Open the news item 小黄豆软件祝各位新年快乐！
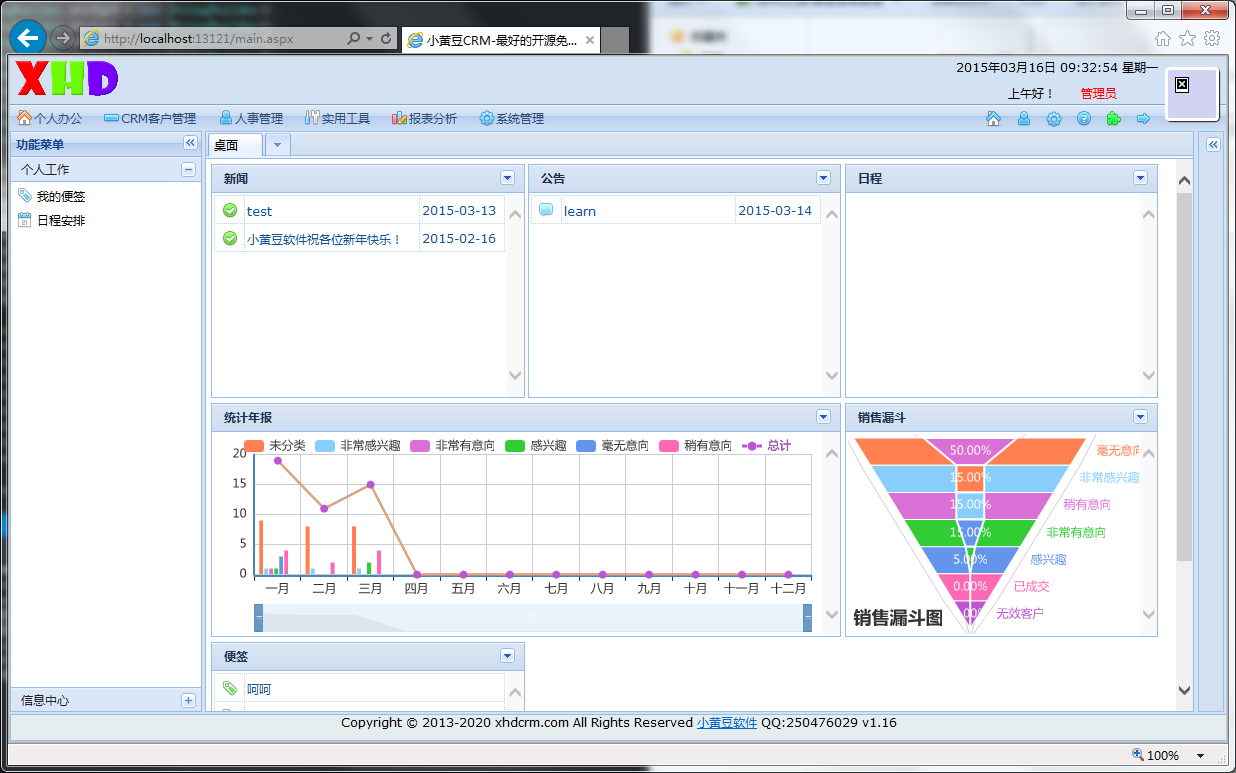Viewport: 1236px width, 773px height. coord(324,239)
